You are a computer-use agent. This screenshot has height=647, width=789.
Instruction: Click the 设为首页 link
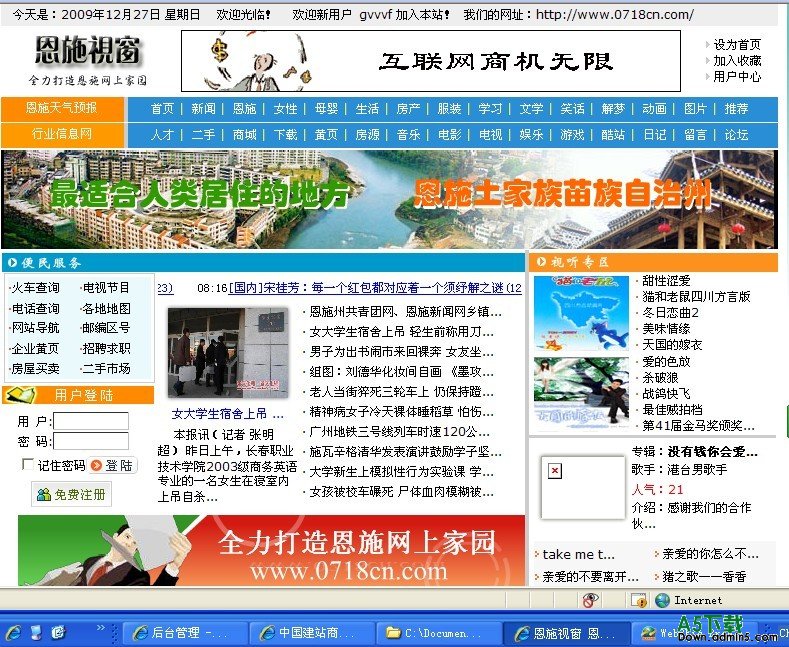point(737,45)
